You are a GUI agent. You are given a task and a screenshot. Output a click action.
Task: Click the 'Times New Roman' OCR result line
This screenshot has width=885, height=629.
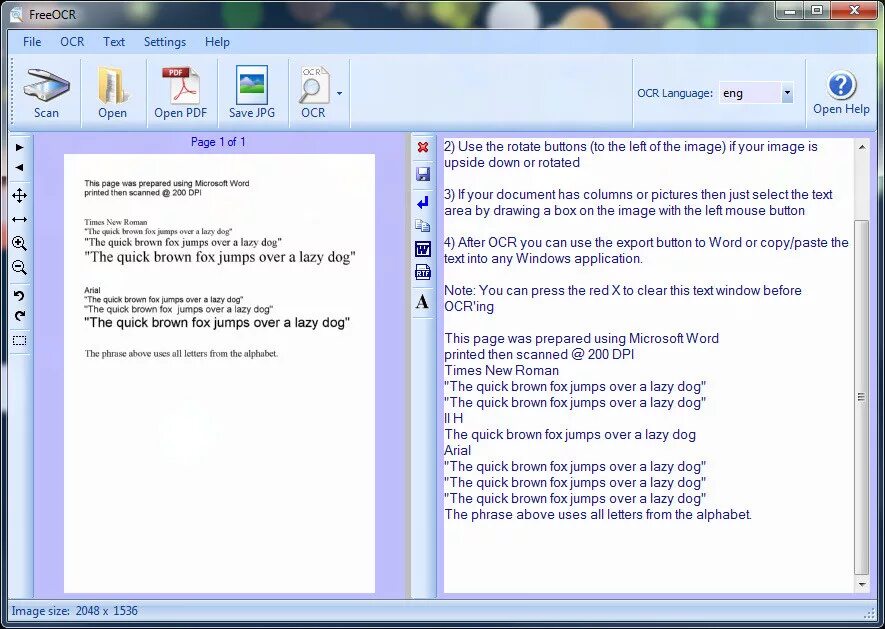[x=502, y=370]
